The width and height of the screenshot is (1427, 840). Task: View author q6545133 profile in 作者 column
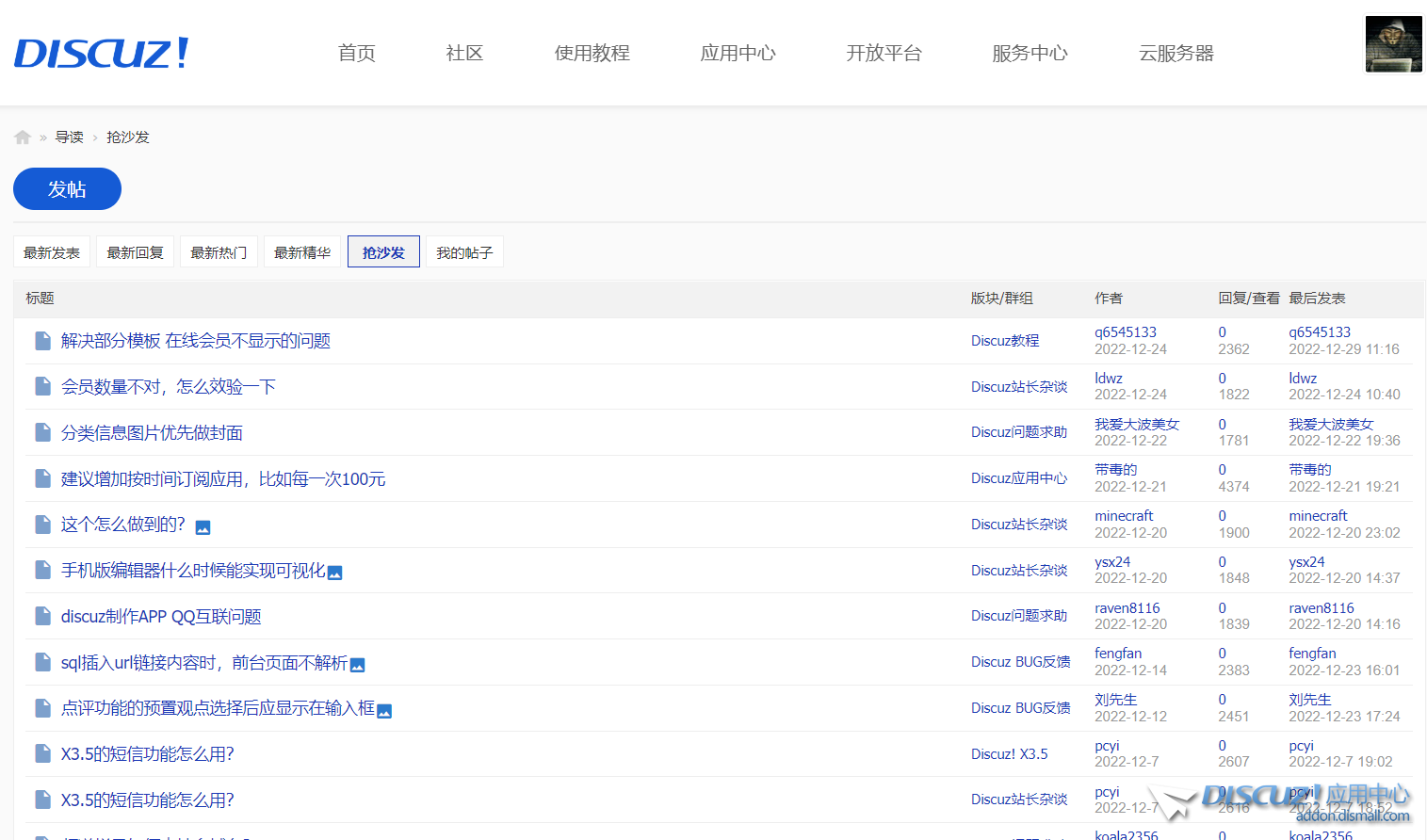tap(1125, 332)
